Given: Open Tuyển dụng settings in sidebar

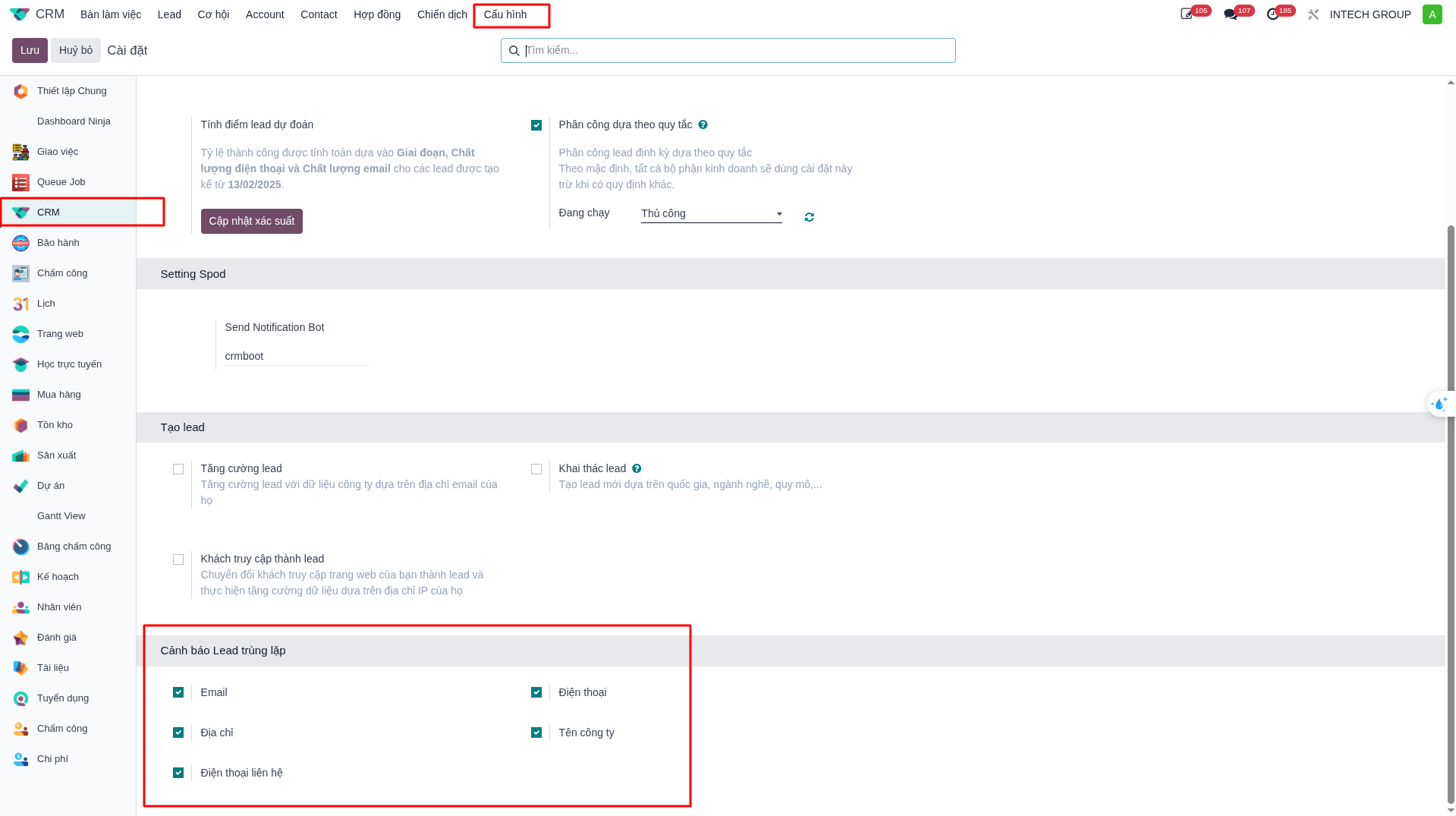Looking at the screenshot, I should tap(68, 698).
